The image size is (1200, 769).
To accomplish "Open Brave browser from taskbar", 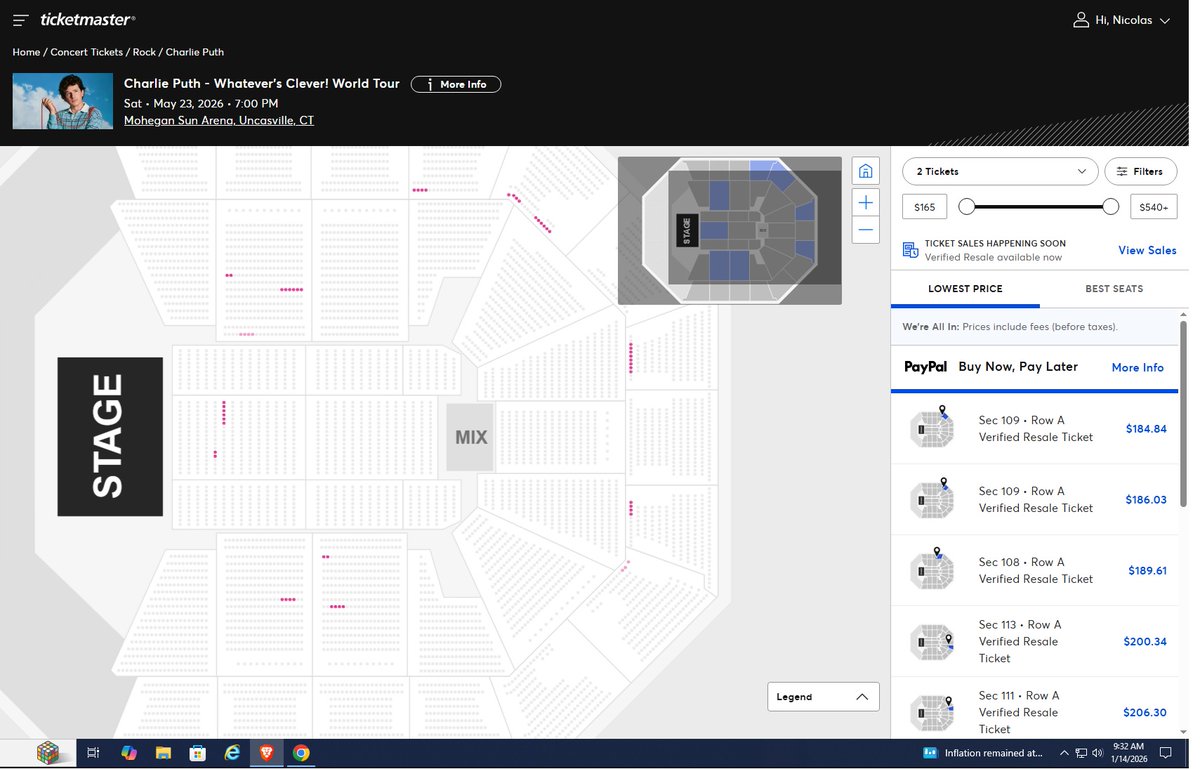I will coord(267,753).
